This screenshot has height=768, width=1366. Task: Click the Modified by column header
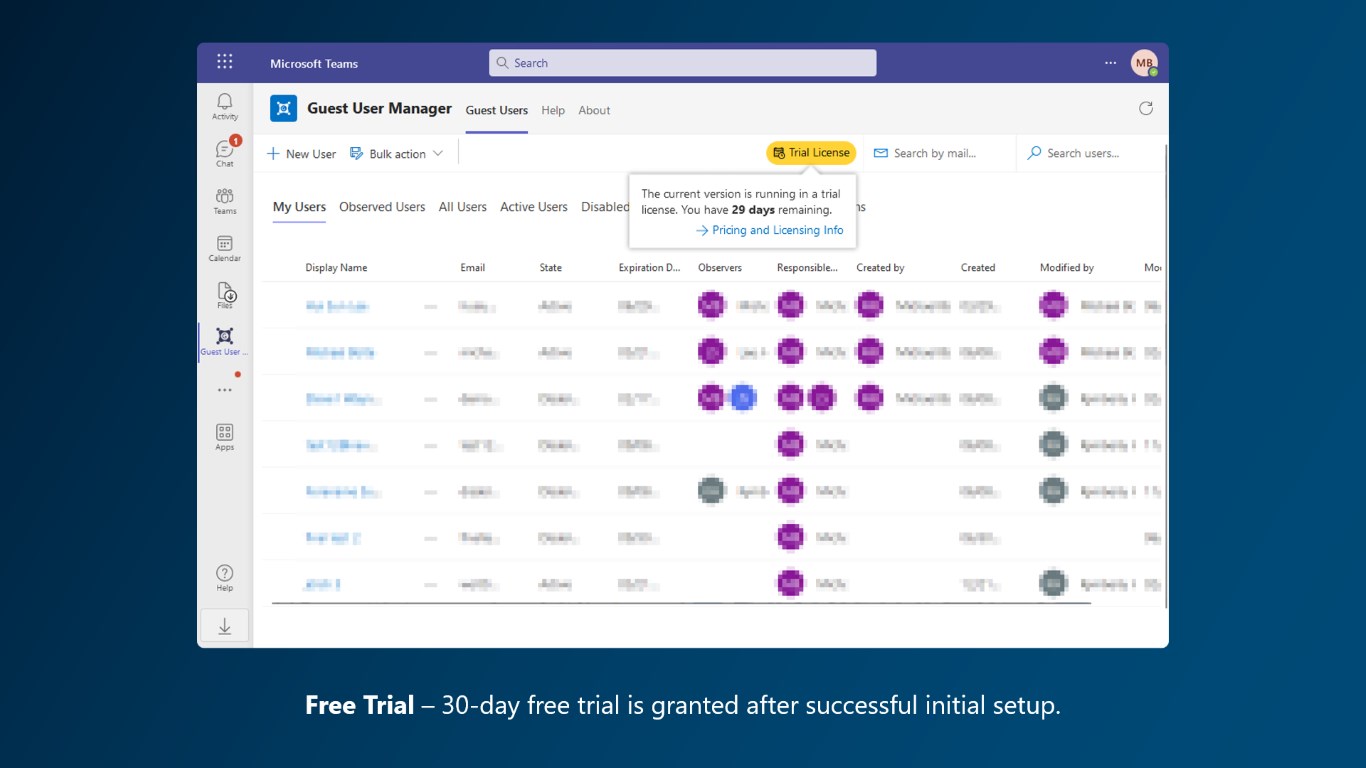point(1067,268)
